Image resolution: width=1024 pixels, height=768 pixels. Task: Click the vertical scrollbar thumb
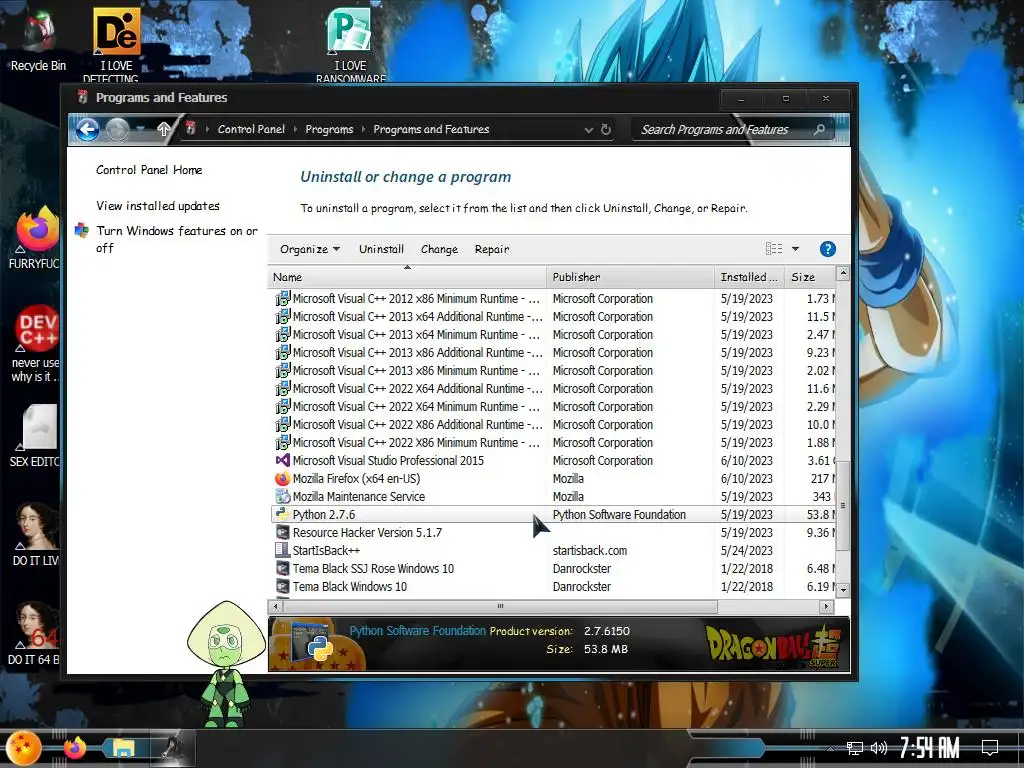pos(843,505)
